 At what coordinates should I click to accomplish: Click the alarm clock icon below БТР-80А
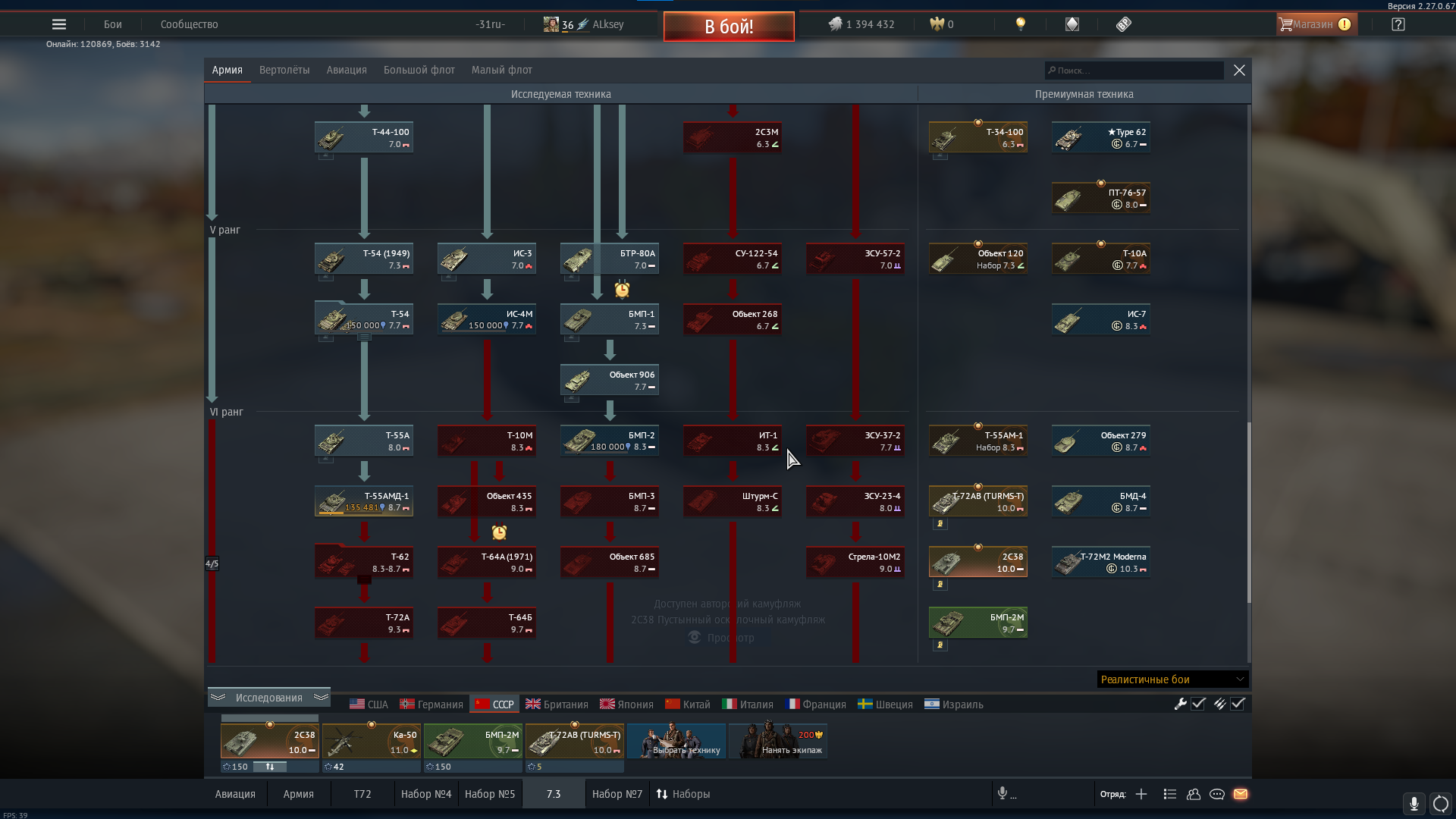point(622,289)
